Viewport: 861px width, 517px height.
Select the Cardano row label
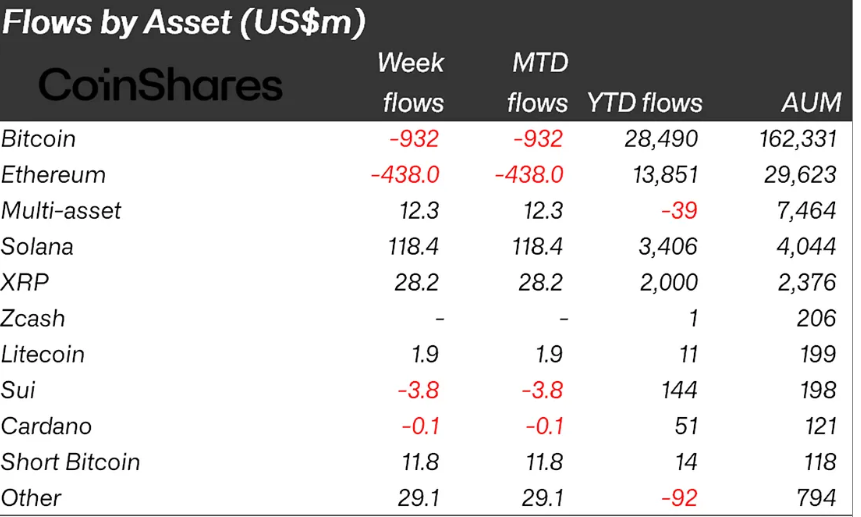[47, 426]
